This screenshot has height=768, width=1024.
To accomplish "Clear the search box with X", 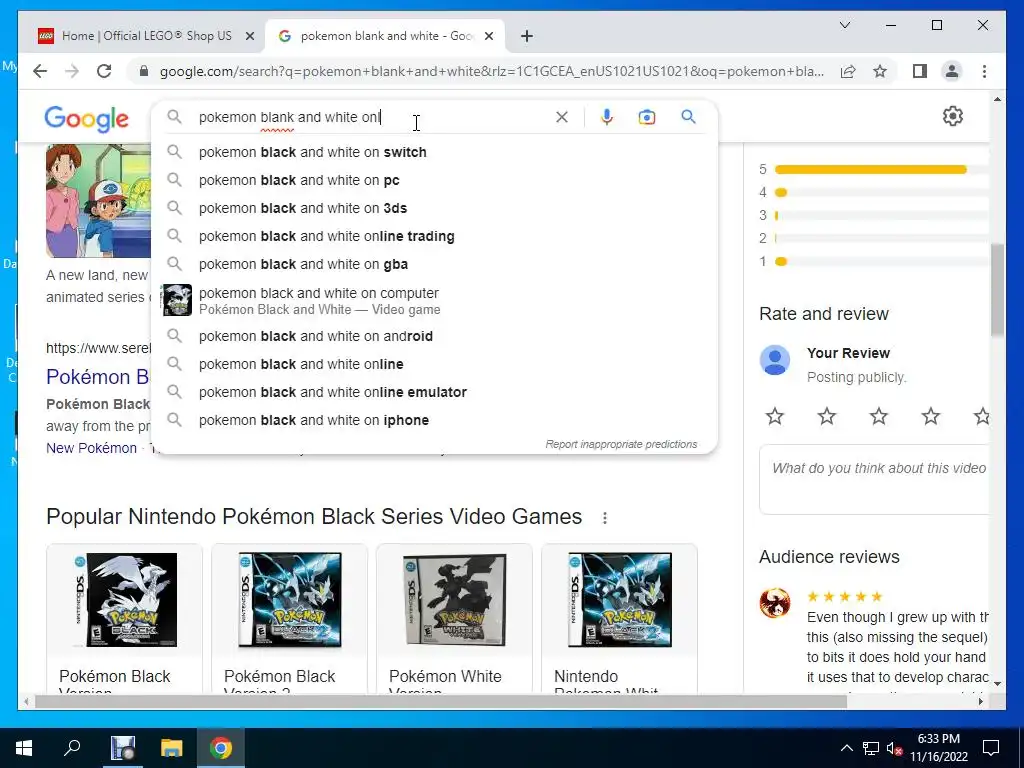I will (562, 117).
